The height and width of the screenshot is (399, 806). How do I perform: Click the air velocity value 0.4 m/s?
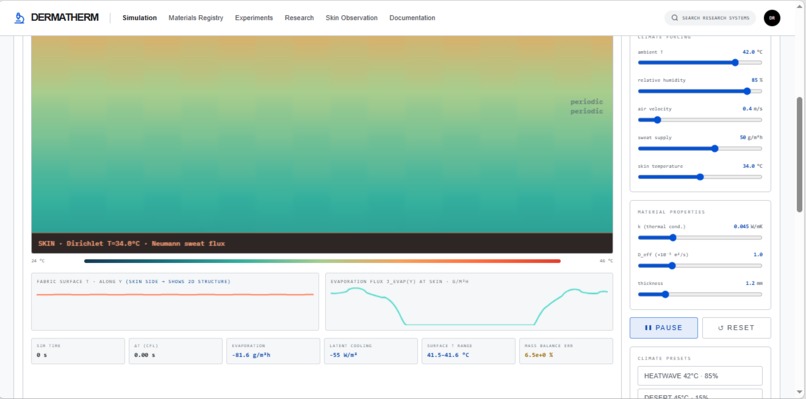click(752, 109)
